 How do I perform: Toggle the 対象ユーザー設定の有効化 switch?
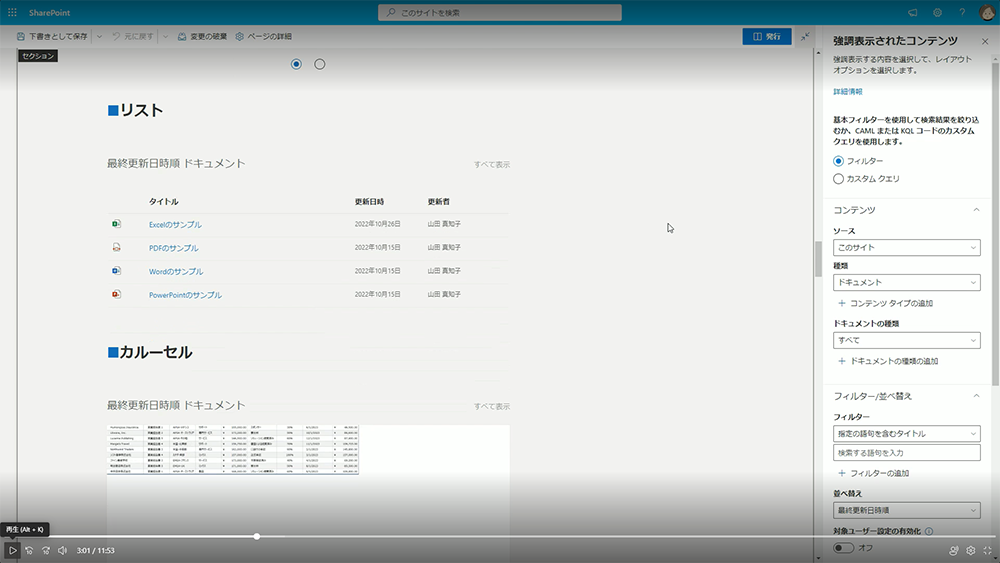[x=843, y=548]
